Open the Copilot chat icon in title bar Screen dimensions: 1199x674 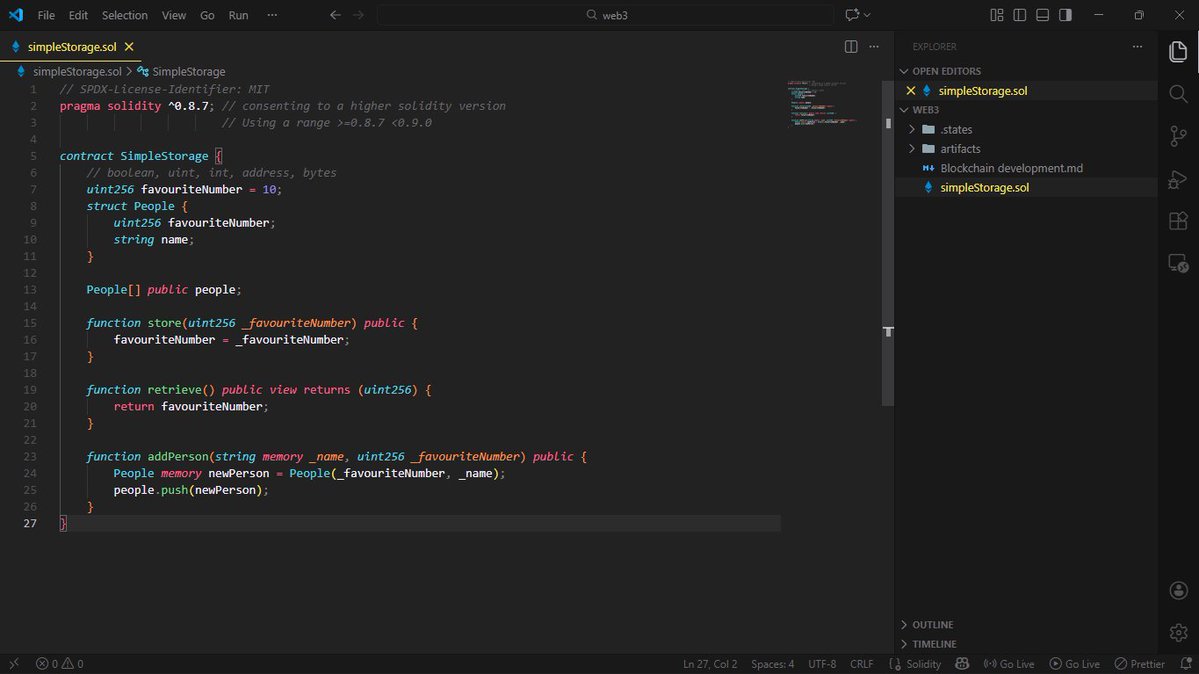click(852, 15)
